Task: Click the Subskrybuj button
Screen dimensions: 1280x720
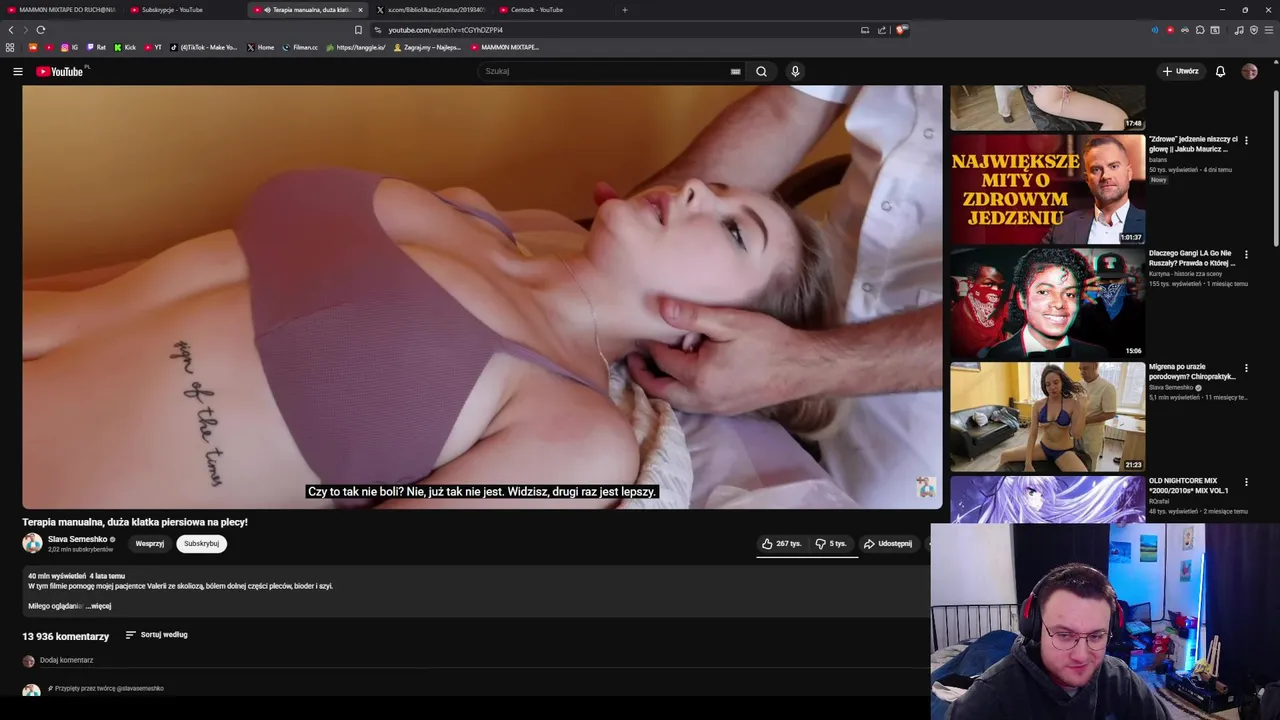Action: (201, 544)
